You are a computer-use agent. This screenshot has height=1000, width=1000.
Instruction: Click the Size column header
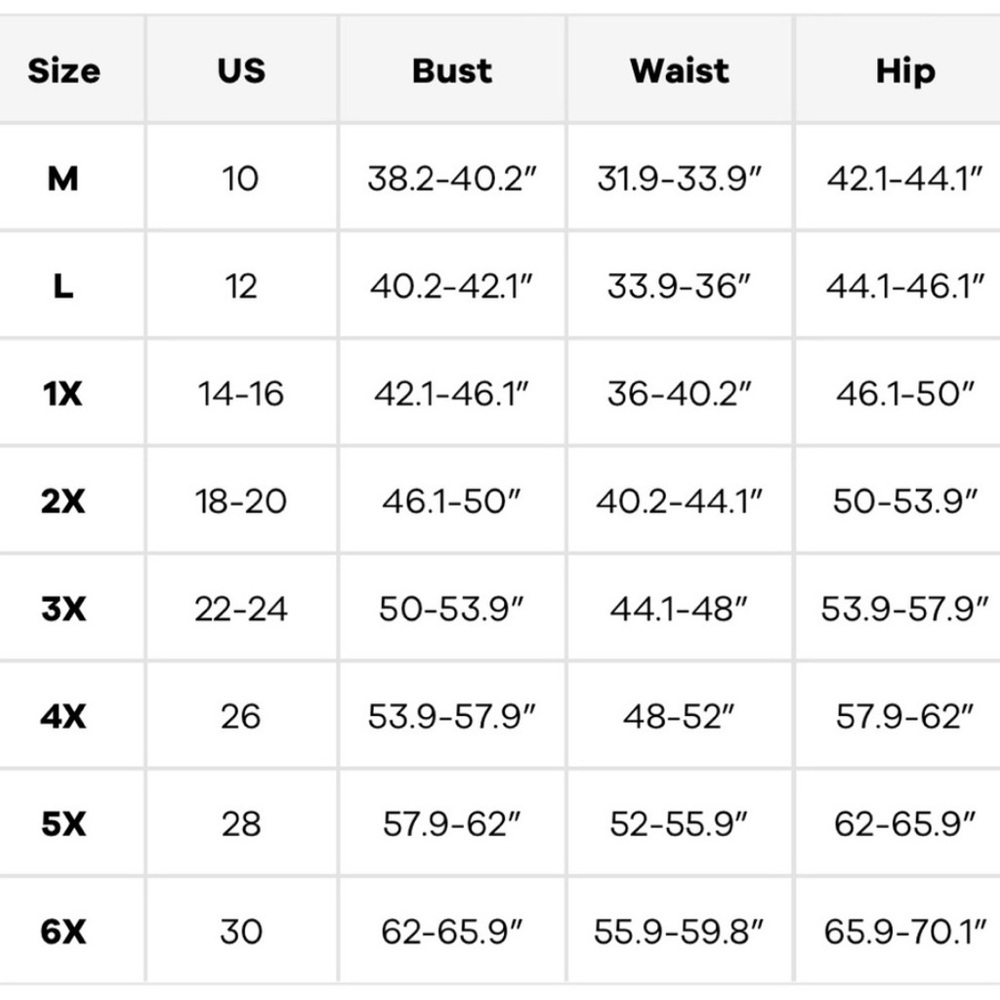pos(64,71)
